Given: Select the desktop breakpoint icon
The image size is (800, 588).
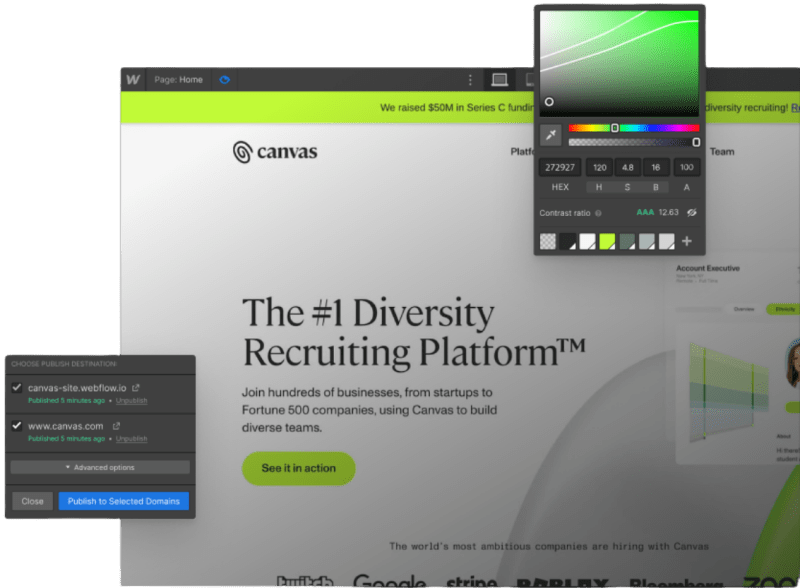Looking at the screenshot, I should [499, 80].
